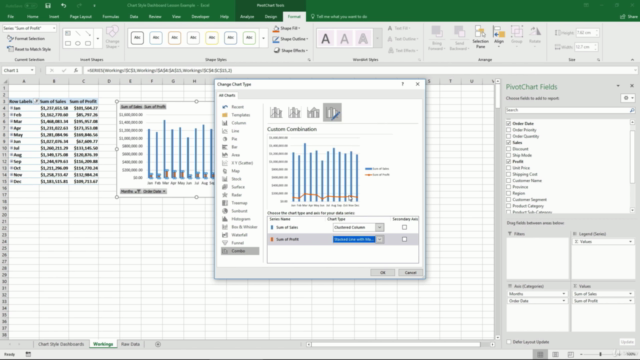Screen dimensions: 640x360
Task: Click the Share button
Action: (629, 17)
